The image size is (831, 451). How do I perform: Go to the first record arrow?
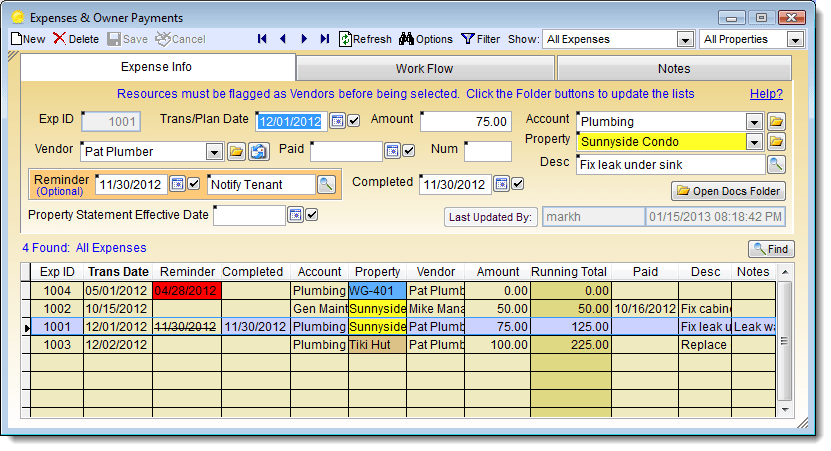262,39
